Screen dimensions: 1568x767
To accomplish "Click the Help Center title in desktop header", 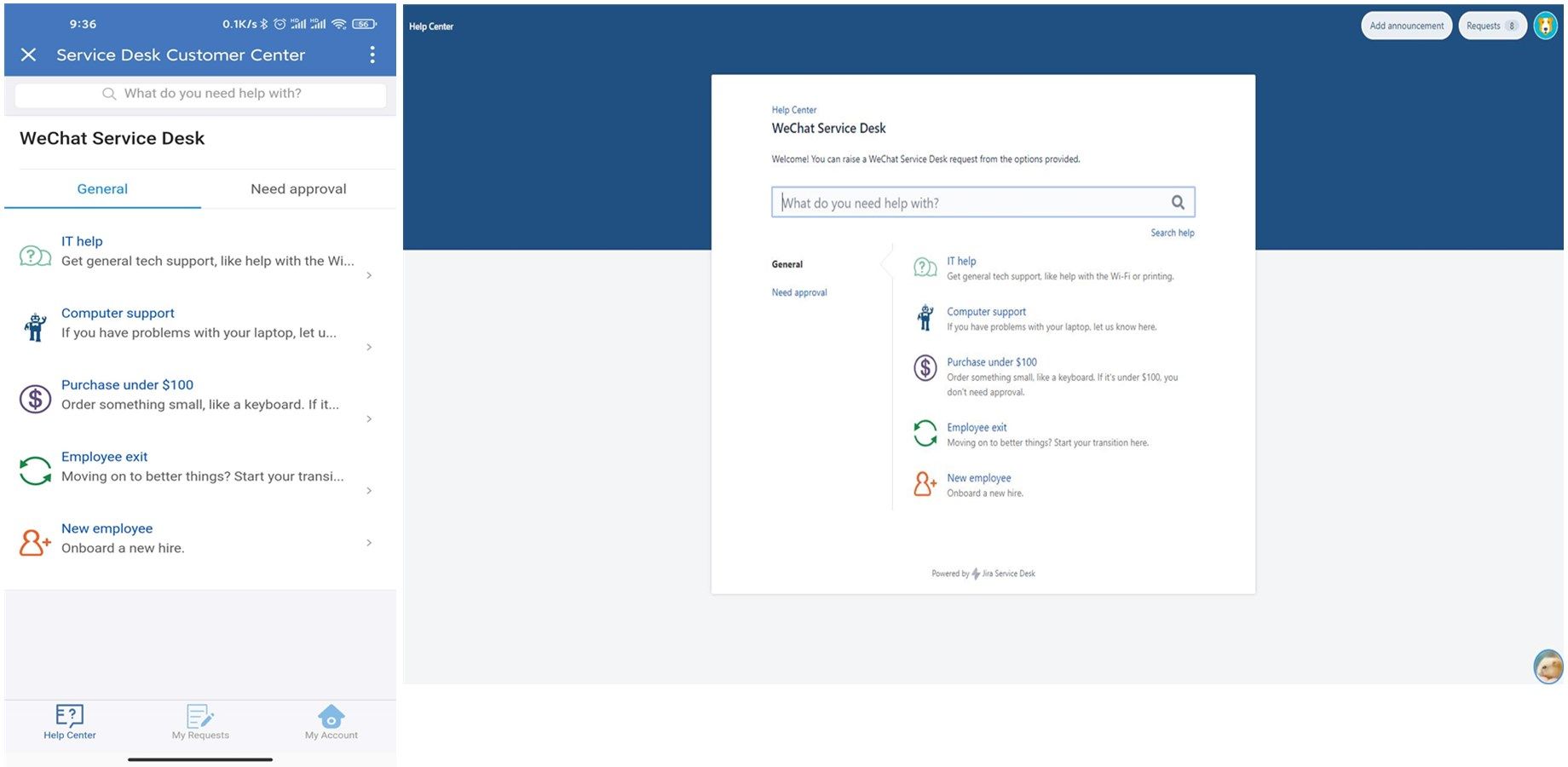I will point(431,26).
